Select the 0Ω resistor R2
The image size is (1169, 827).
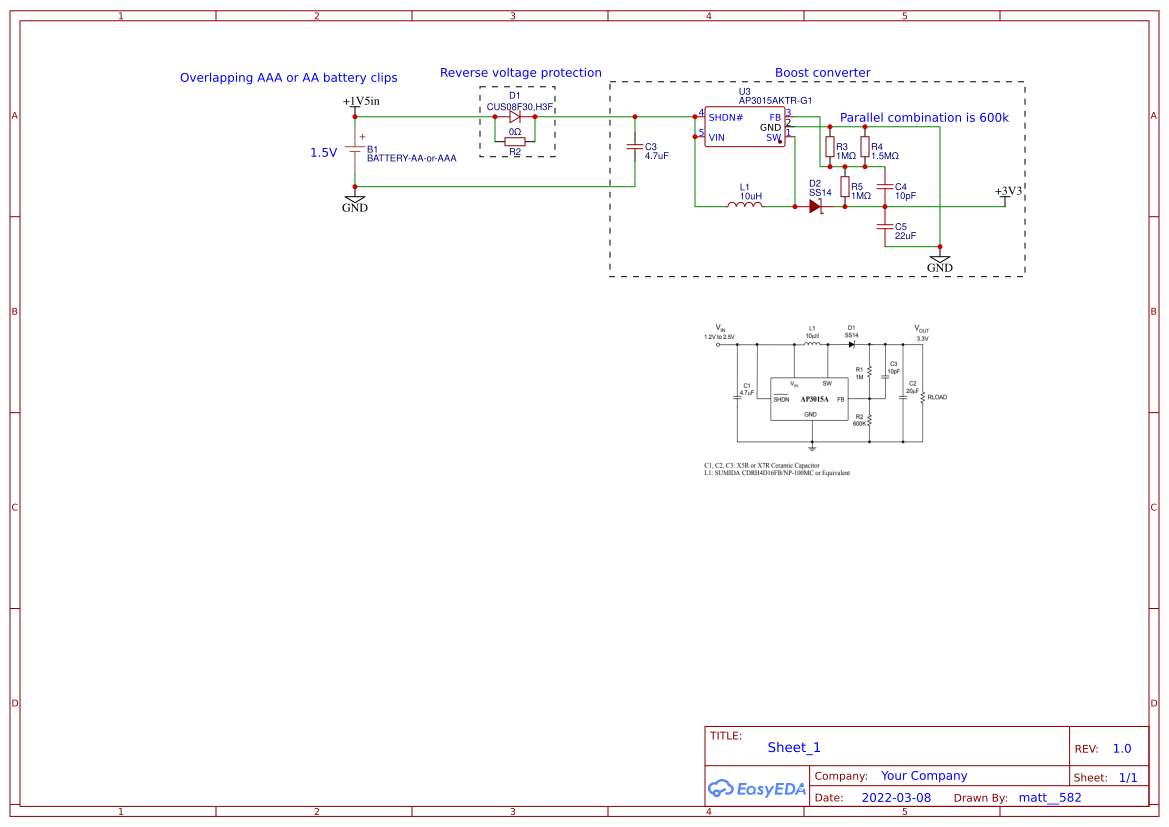(x=515, y=141)
